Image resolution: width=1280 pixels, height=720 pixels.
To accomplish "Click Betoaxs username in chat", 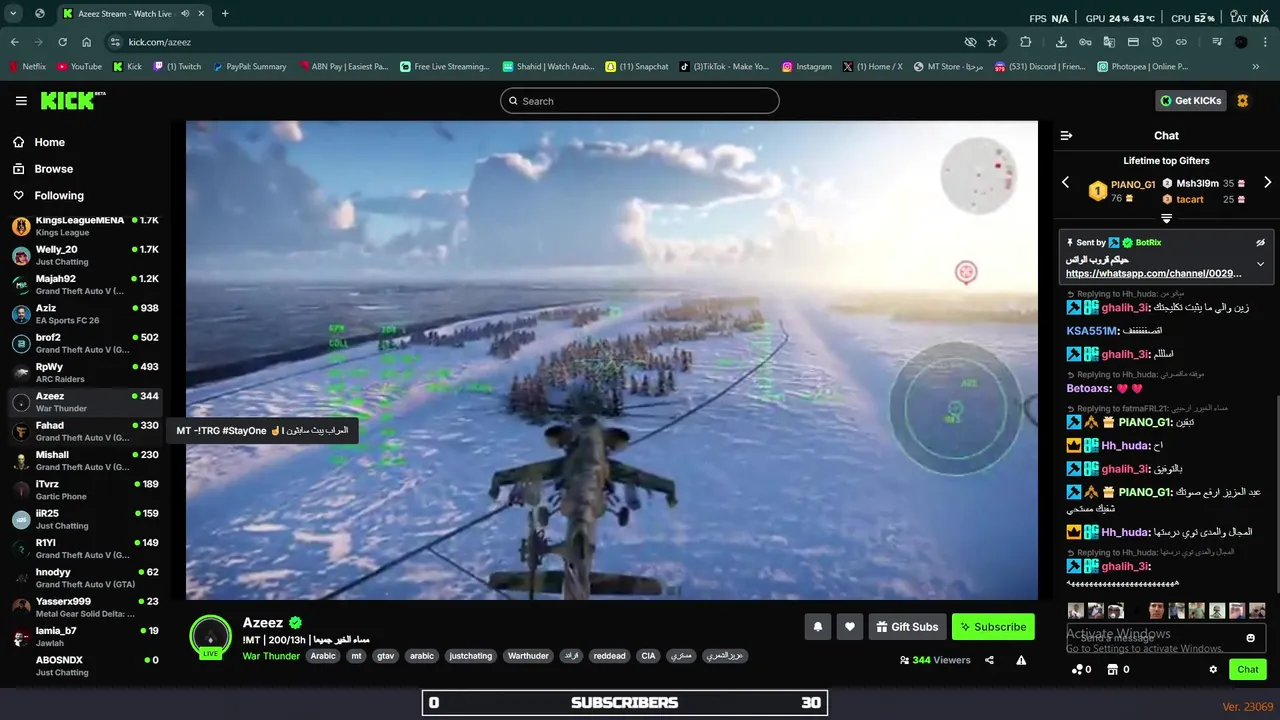I will 1089,388.
